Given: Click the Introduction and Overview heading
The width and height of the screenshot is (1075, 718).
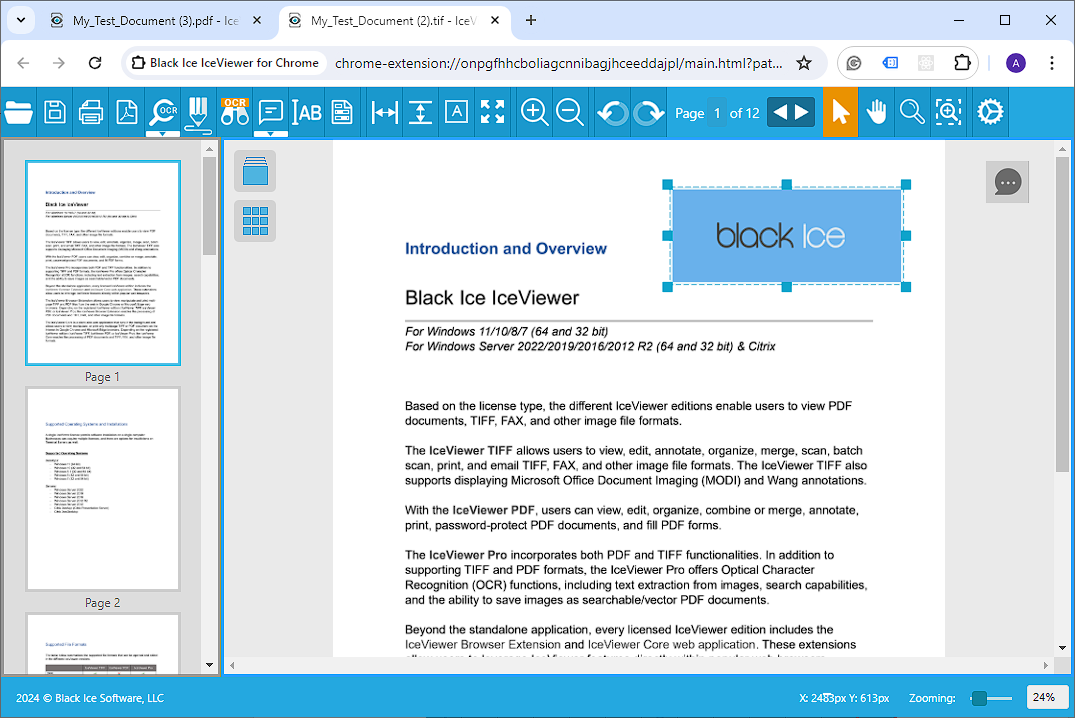Looking at the screenshot, I should (506, 248).
